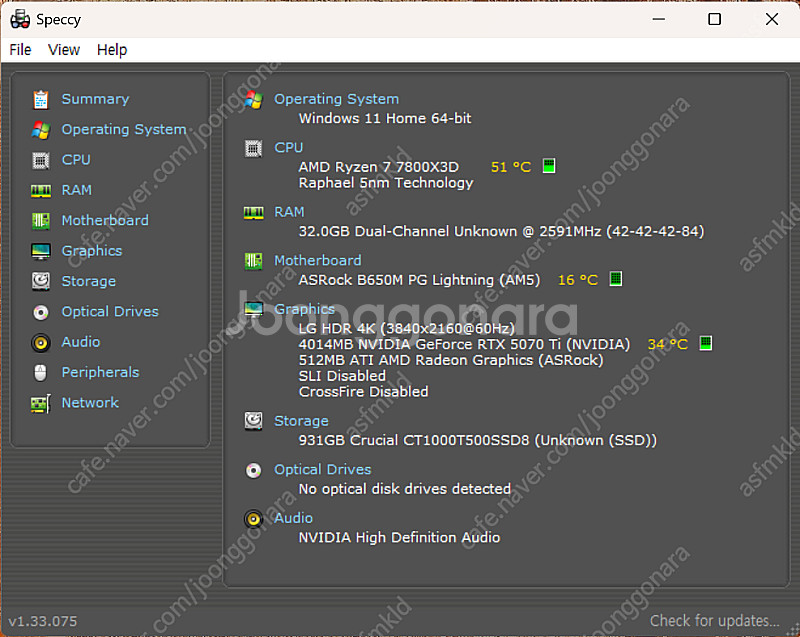The height and width of the screenshot is (637, 800).
Task: Open the Audio heading link in summary
Action: tap(293, 518)
